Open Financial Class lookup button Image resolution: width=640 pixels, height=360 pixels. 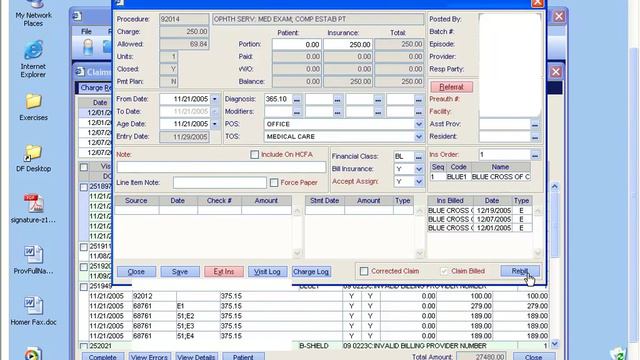[418, 156]
